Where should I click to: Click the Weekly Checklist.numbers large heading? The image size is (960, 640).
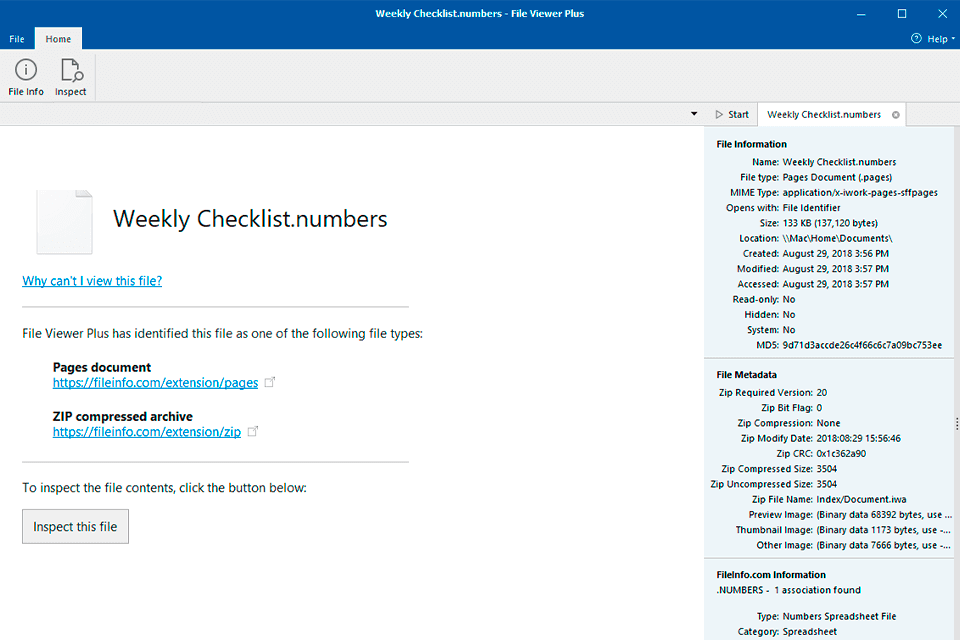coord(250,219)
